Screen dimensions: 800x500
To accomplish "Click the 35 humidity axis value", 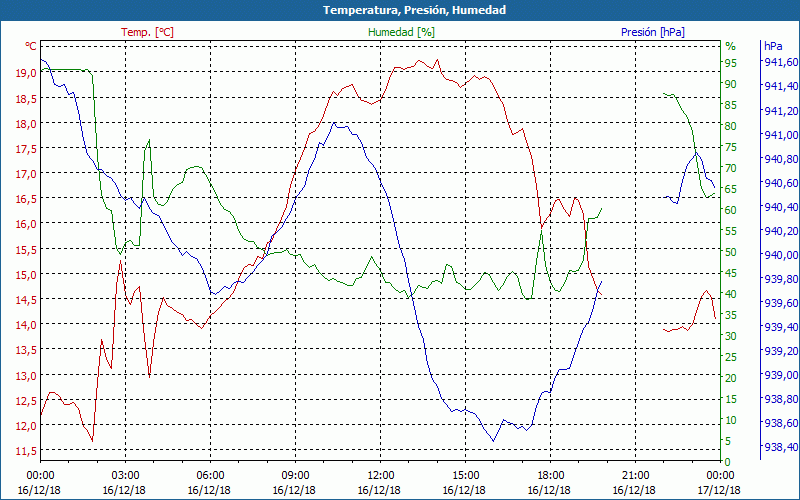I will pyautogui.click(x=731, y=315).
